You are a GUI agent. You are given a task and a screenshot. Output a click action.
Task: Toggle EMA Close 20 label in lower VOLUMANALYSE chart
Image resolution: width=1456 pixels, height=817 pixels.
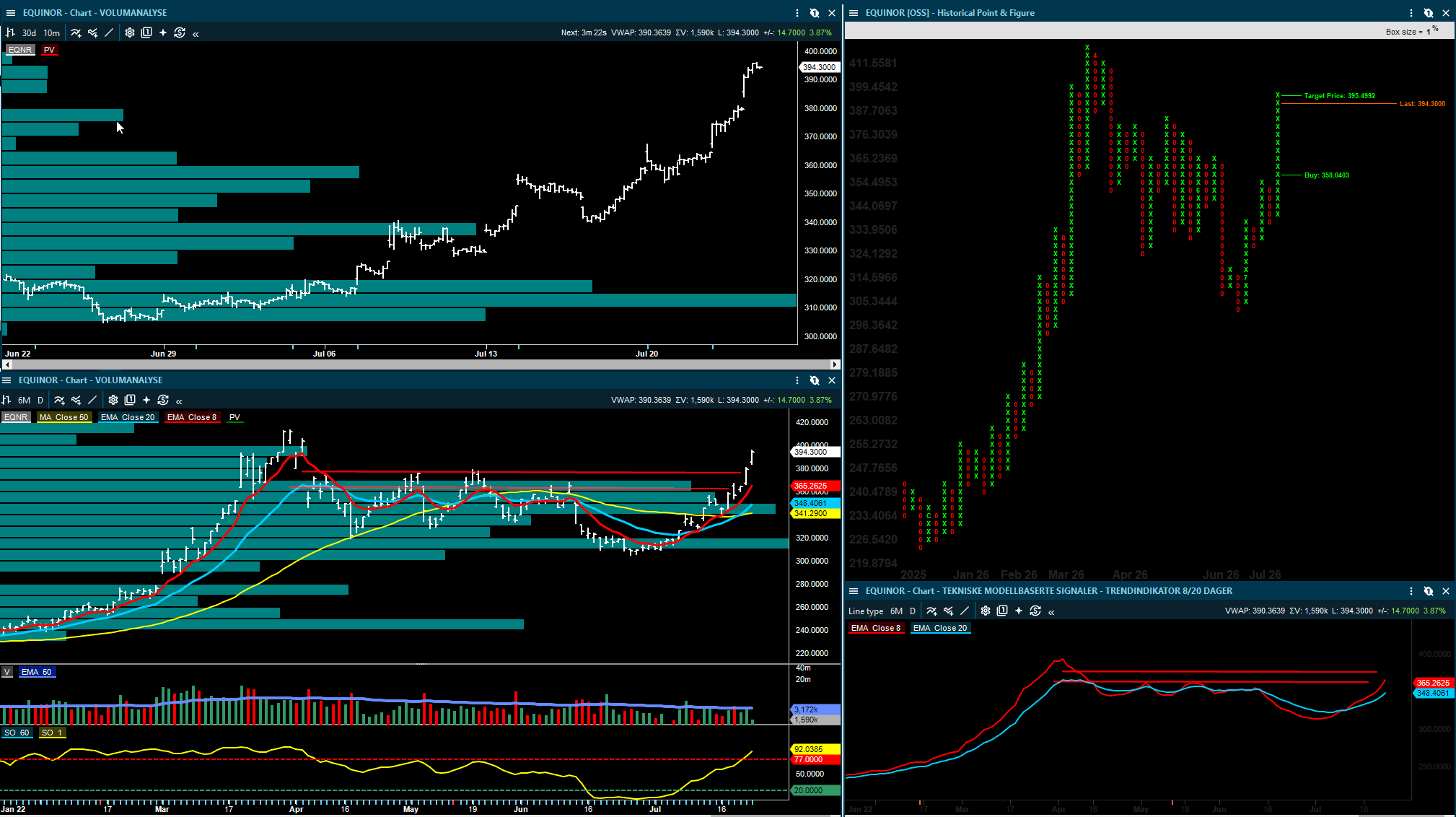(128, 417)
